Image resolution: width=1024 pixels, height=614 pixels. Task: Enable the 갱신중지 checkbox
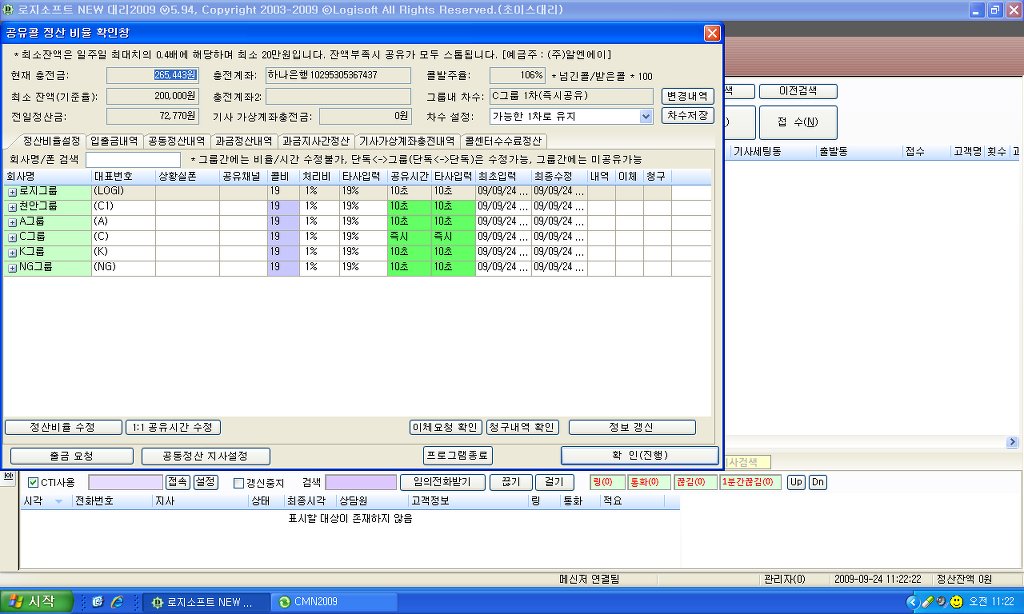(x=239, y=483)
